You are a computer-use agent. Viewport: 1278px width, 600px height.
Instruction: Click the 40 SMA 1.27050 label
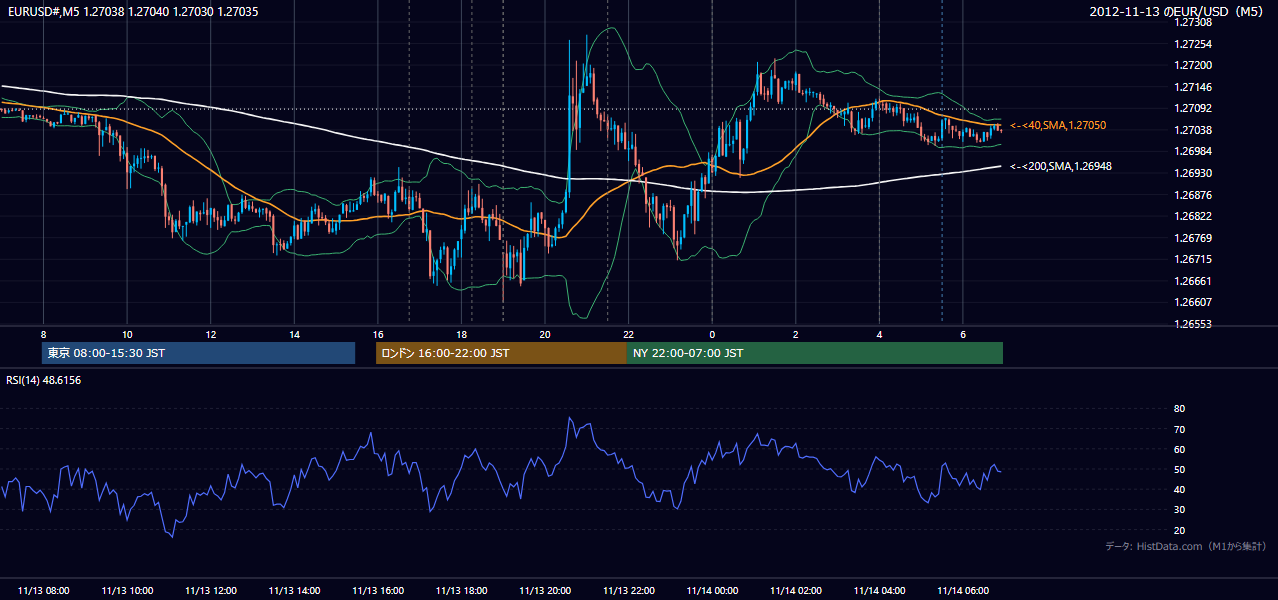point(1058,126)
